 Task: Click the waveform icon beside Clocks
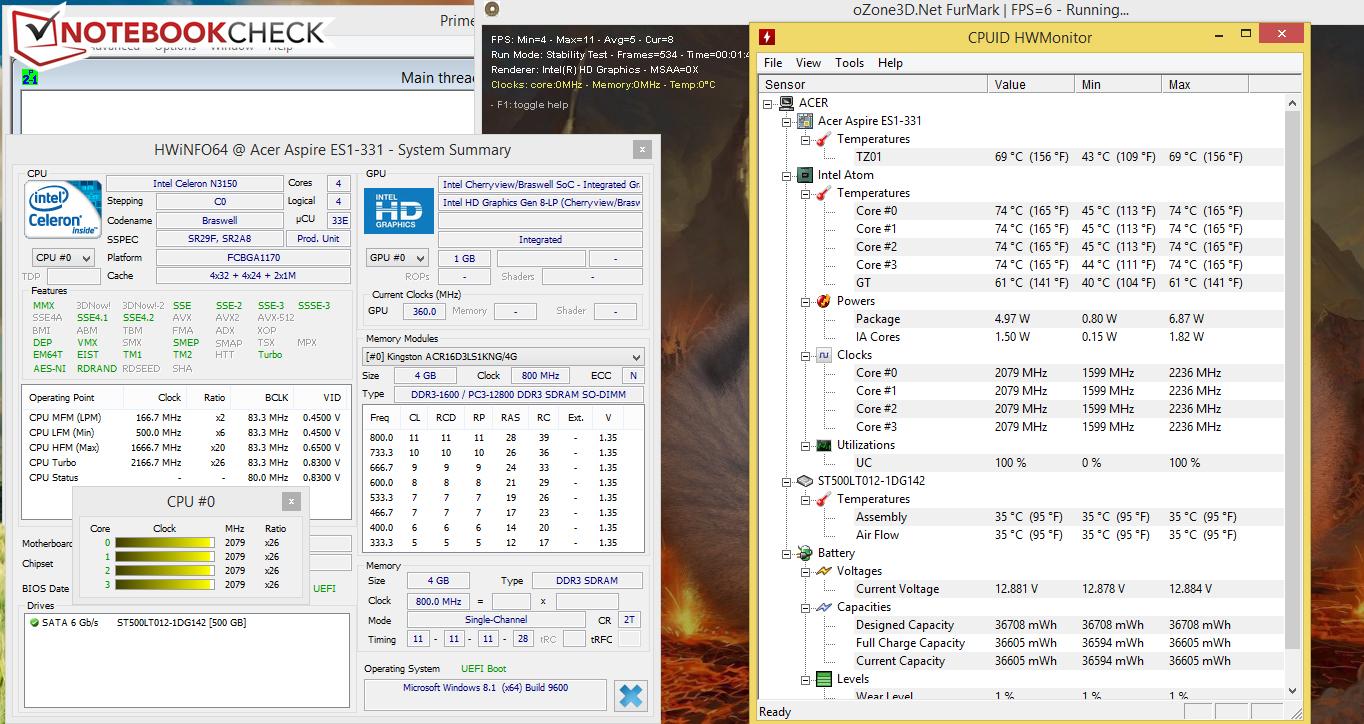(x=824, y=355)
